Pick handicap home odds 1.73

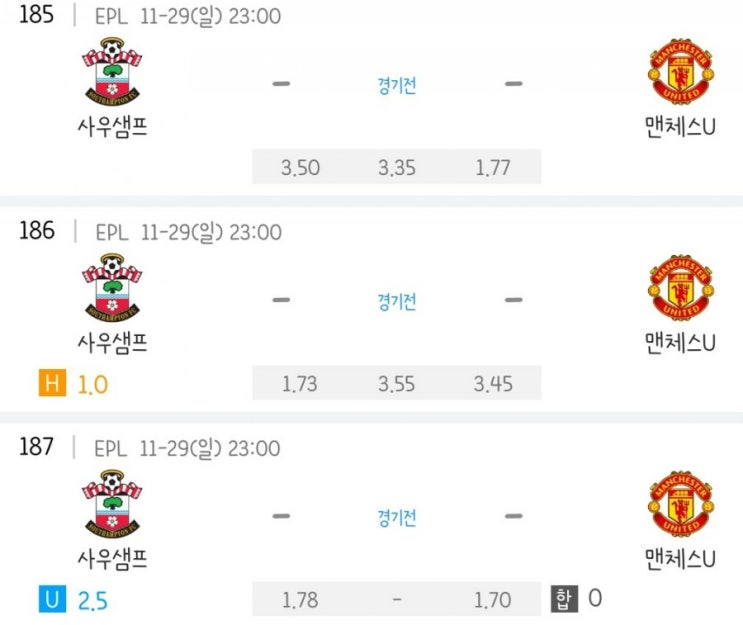click(x=301, y=384)
